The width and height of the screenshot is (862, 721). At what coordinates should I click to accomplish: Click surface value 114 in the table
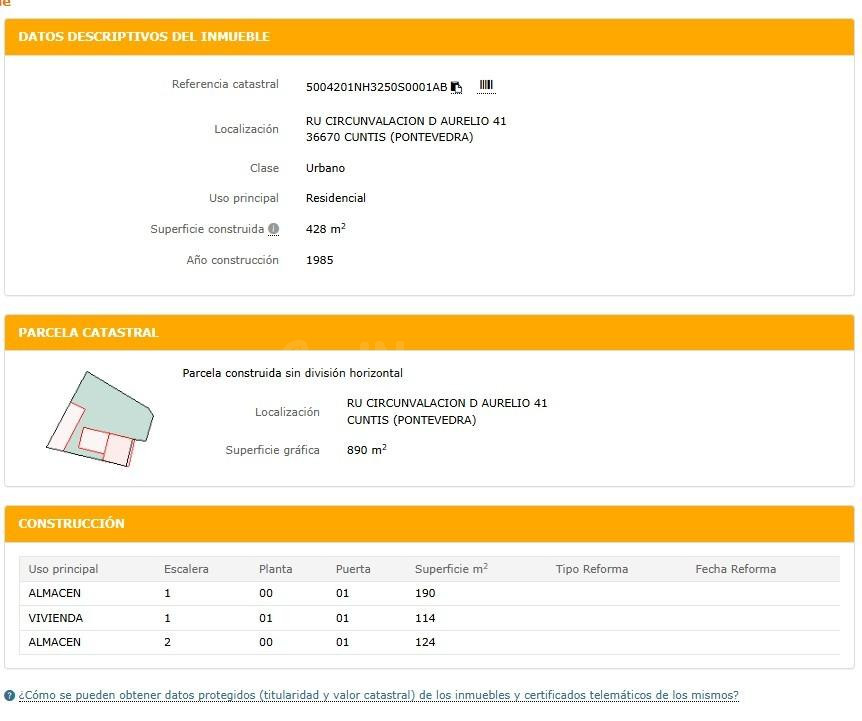tap(425, 618)
